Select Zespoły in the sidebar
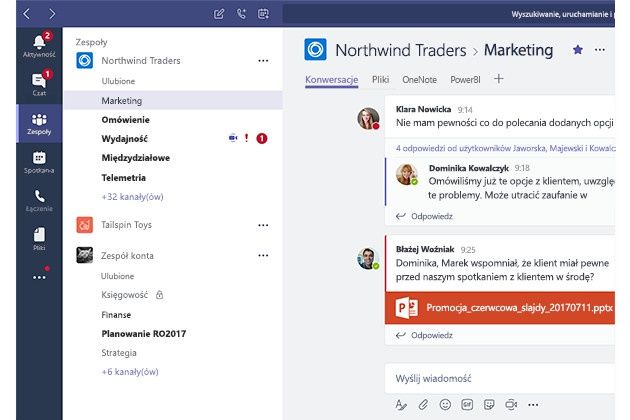Viewport: 630px width, 420px height. [39, 123]
